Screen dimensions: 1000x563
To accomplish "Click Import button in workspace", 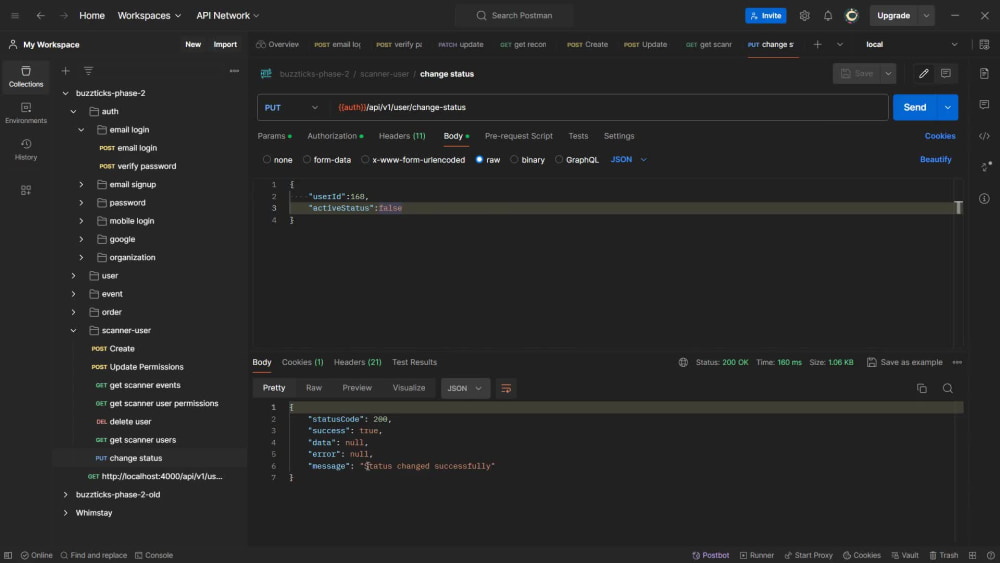I will point(225,45).
